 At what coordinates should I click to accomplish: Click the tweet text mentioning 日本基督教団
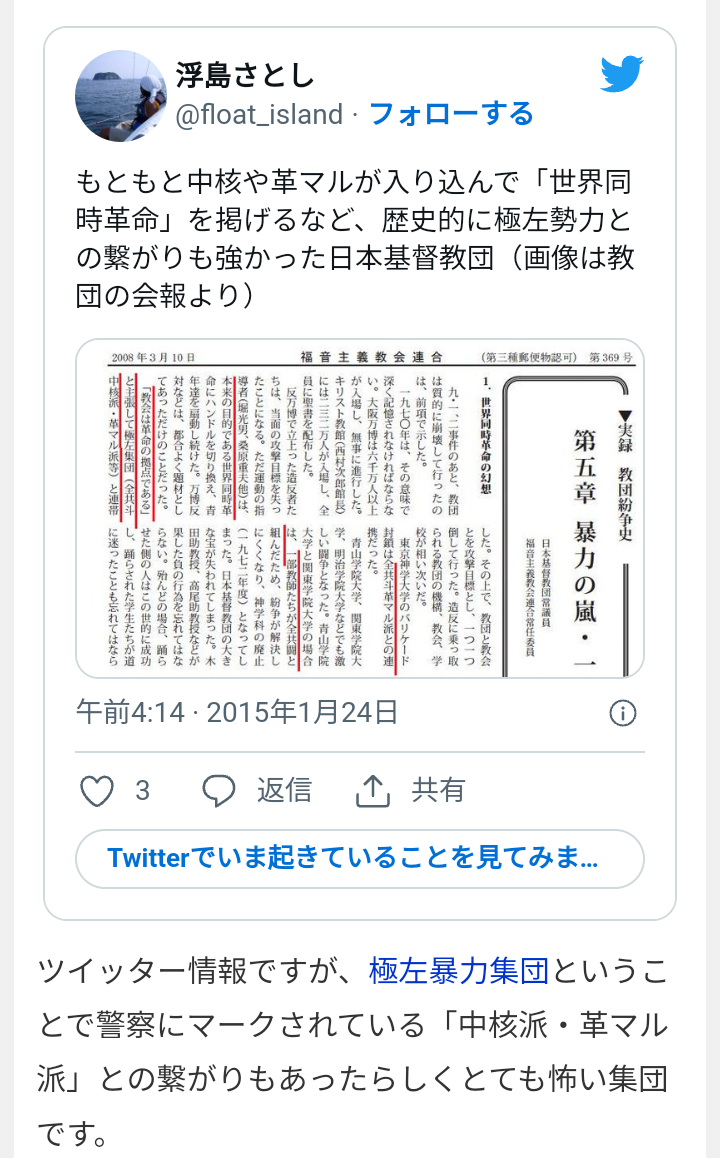354,239
